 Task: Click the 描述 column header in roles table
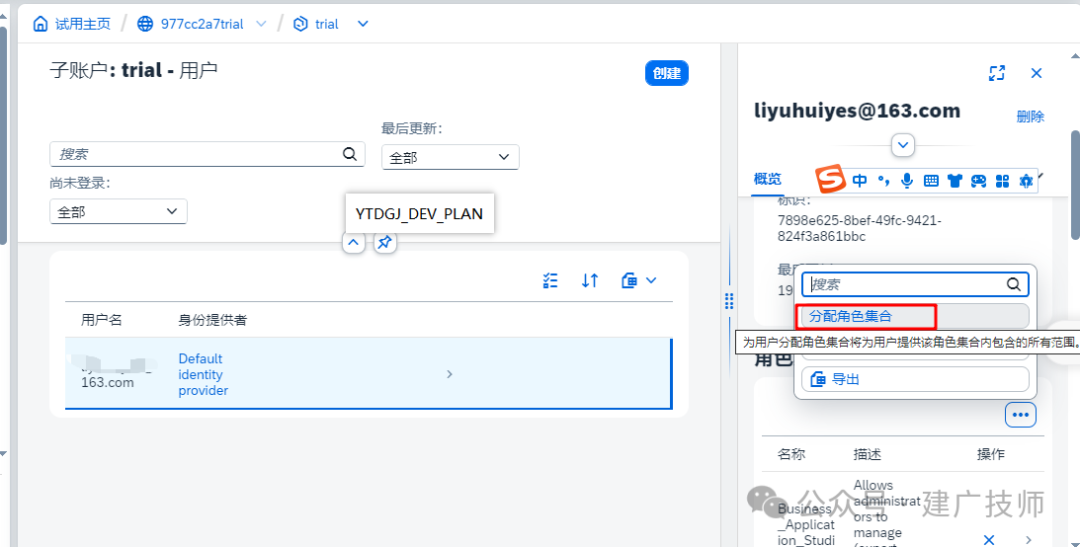(867, 454)
